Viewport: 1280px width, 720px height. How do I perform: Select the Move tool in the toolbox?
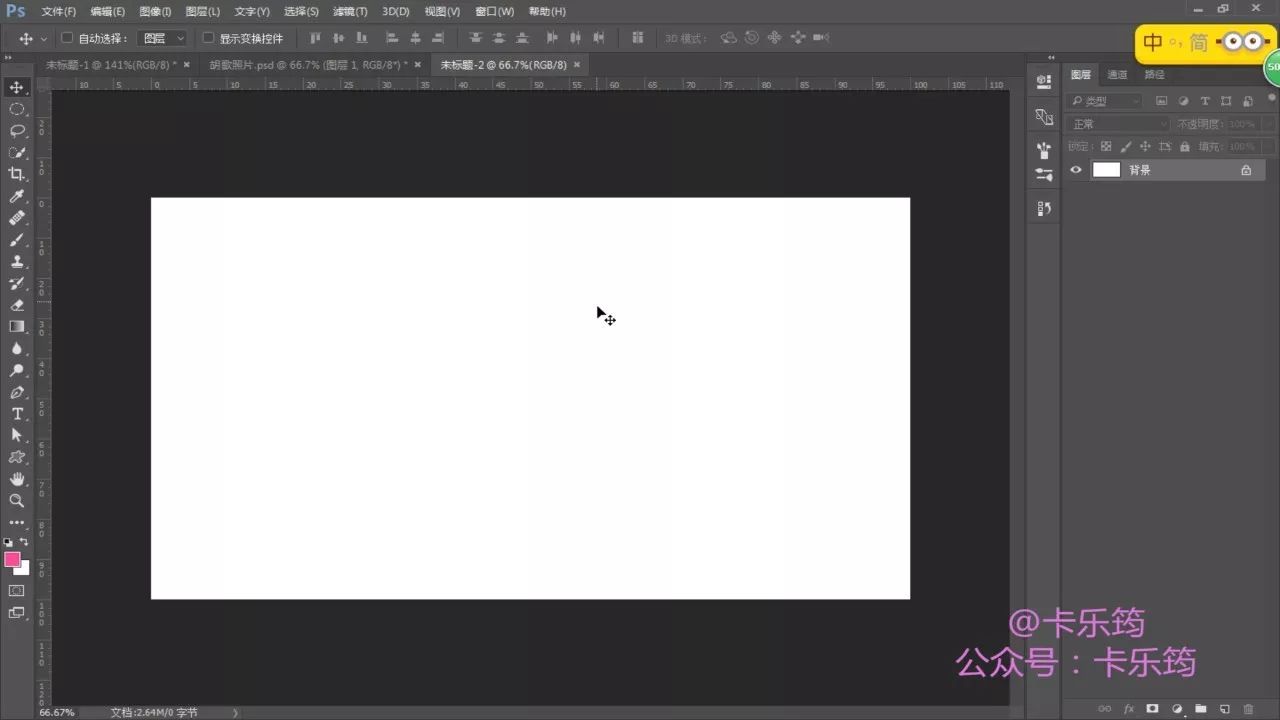(x=17, y=87)
